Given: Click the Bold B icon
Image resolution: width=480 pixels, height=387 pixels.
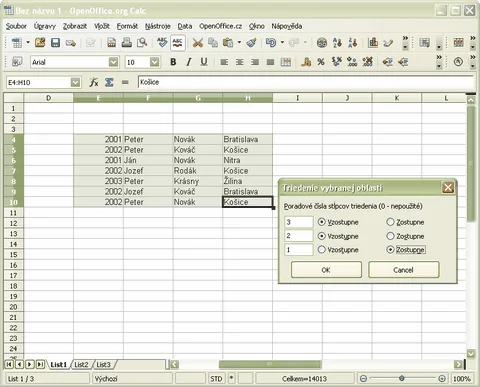Looking at the screenshot, I should (173, 62).
